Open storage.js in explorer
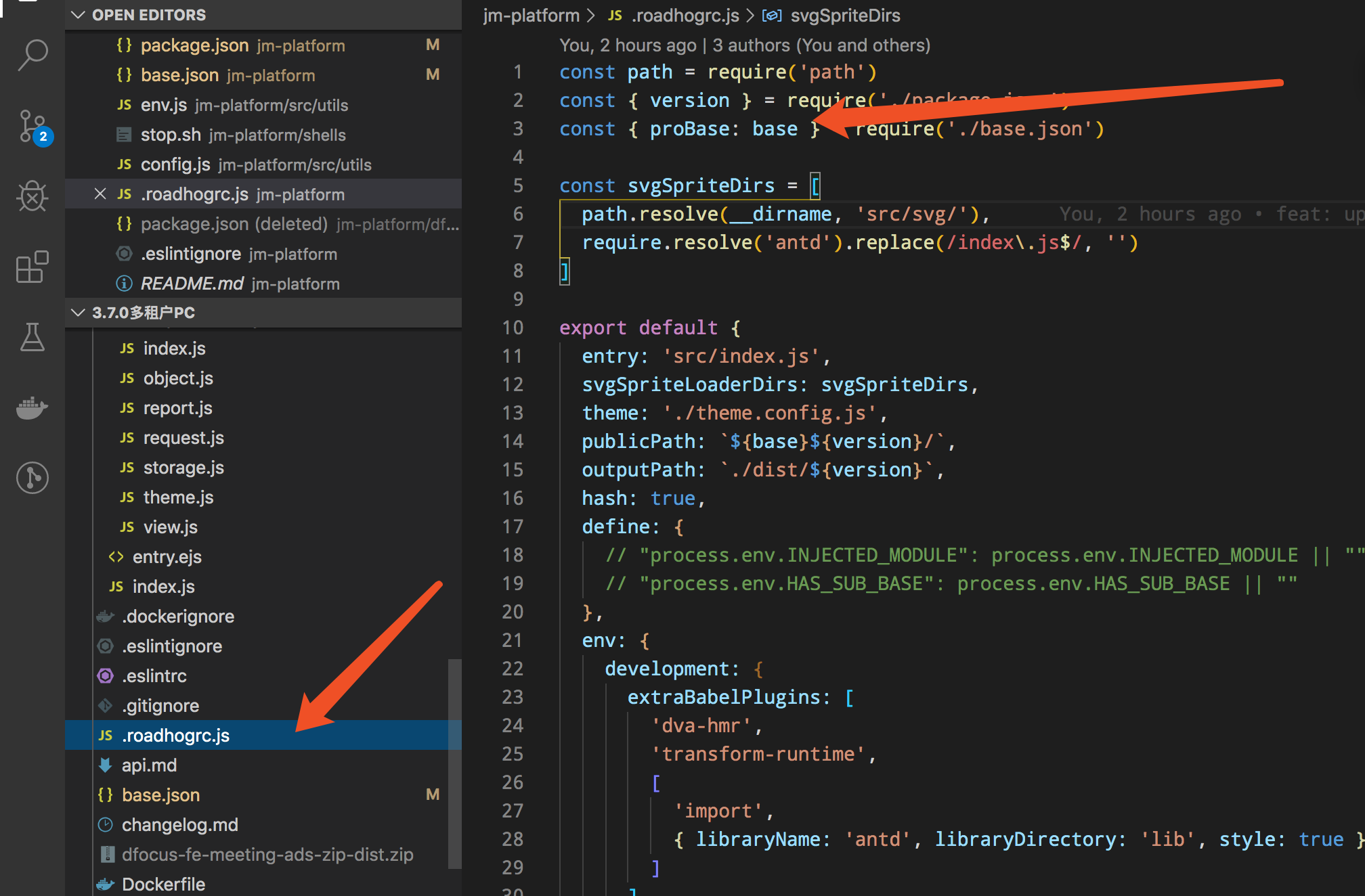This screenshot has height=896, width=1365. tap(263, 468)
